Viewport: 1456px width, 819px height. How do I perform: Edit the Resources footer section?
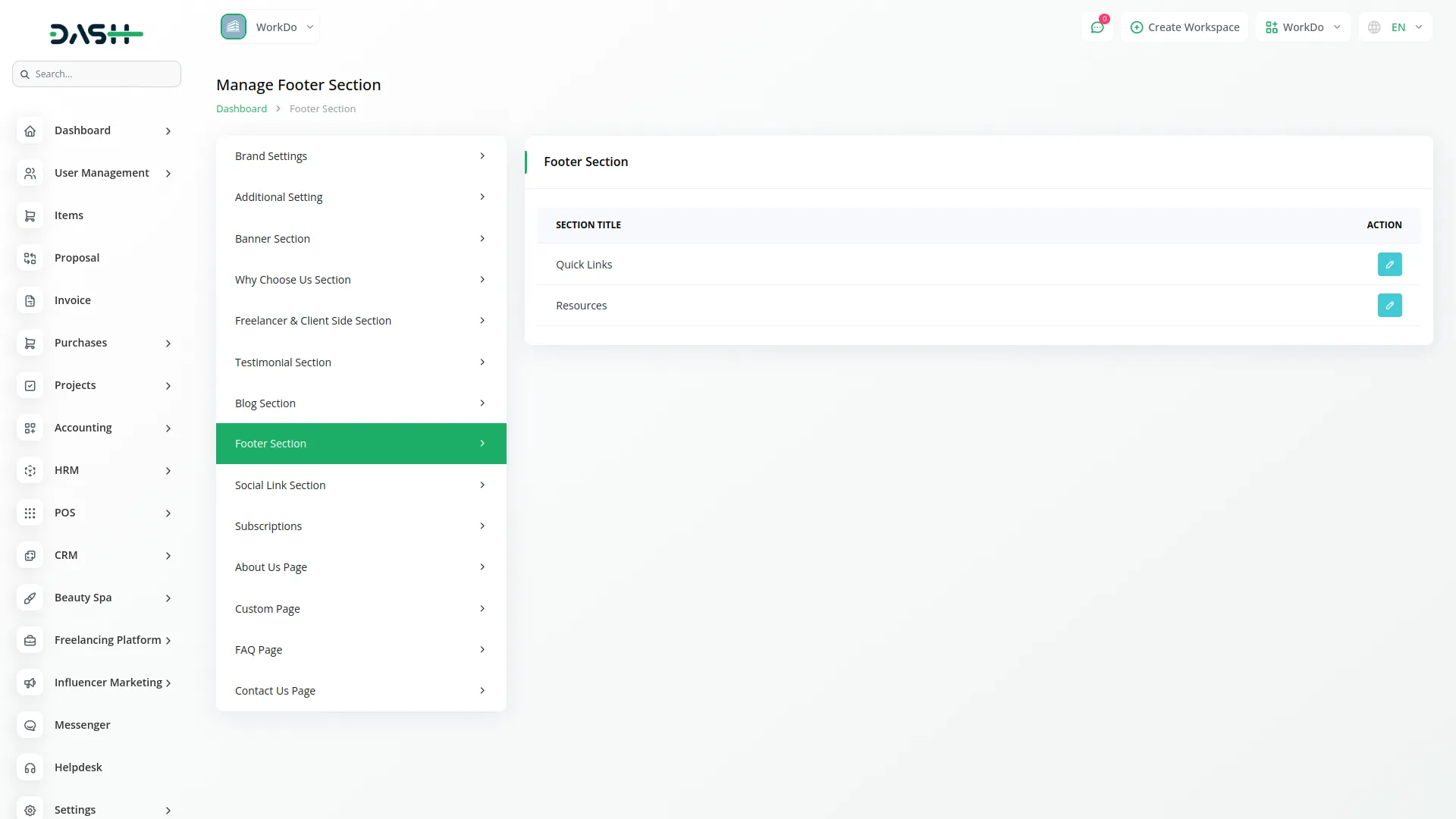pyautogui.click(x=1389, y=305)
